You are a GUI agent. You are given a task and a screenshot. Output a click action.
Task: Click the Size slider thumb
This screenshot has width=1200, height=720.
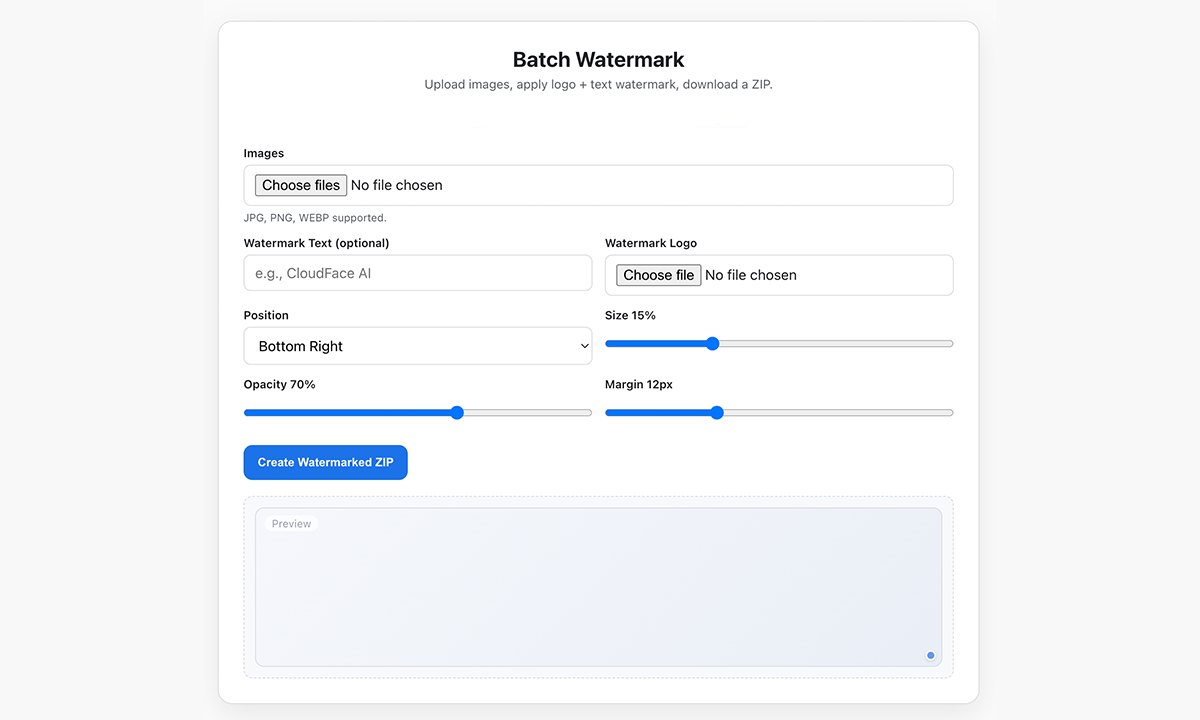point(712,343)
